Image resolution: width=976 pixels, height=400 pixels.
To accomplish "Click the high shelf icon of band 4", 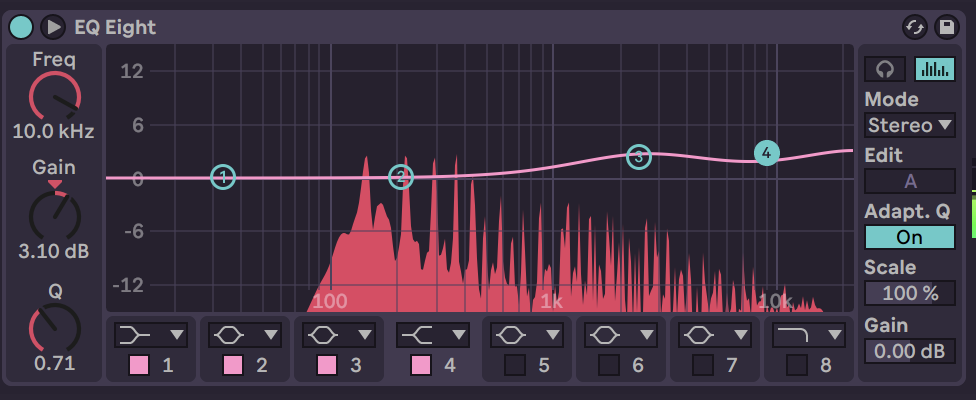I will click(416, 335).
